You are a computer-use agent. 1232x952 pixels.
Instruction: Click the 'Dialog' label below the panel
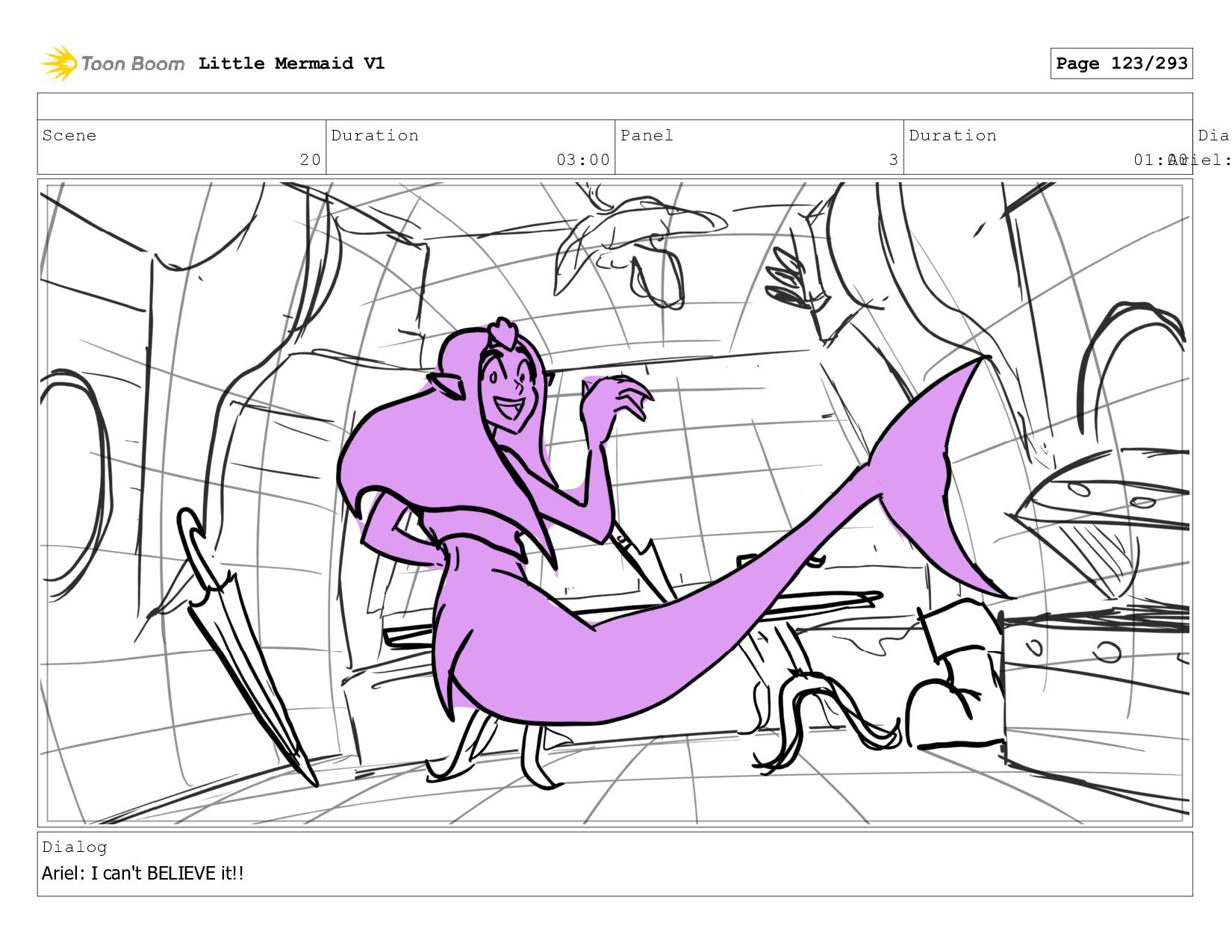click(75, 847)
